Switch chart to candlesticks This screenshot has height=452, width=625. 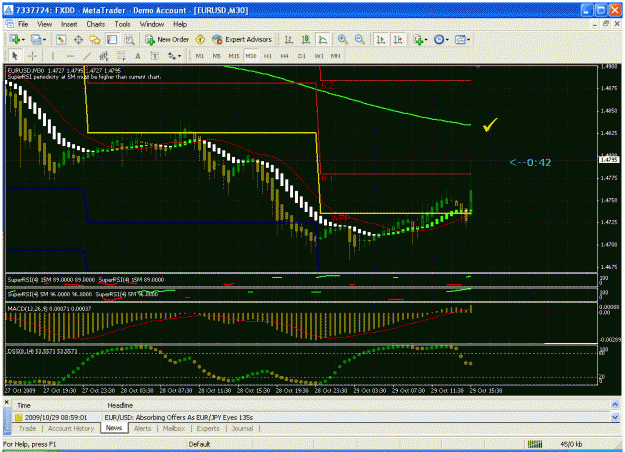click(306, 39)
